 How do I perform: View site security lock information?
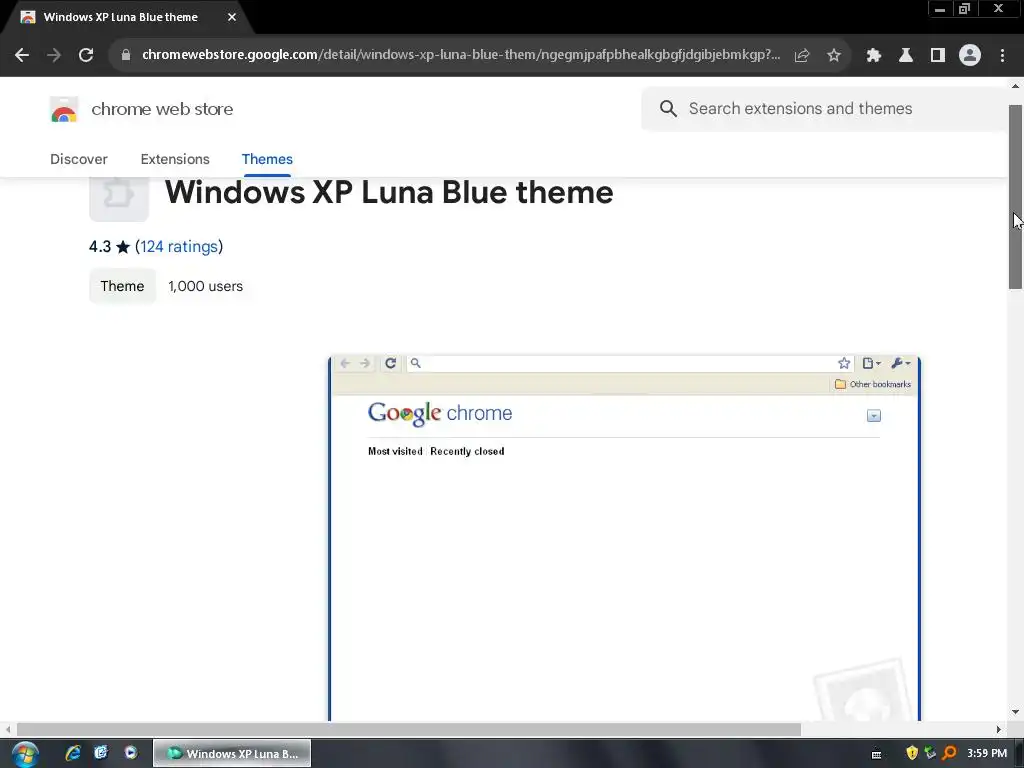tap(126, 55)
